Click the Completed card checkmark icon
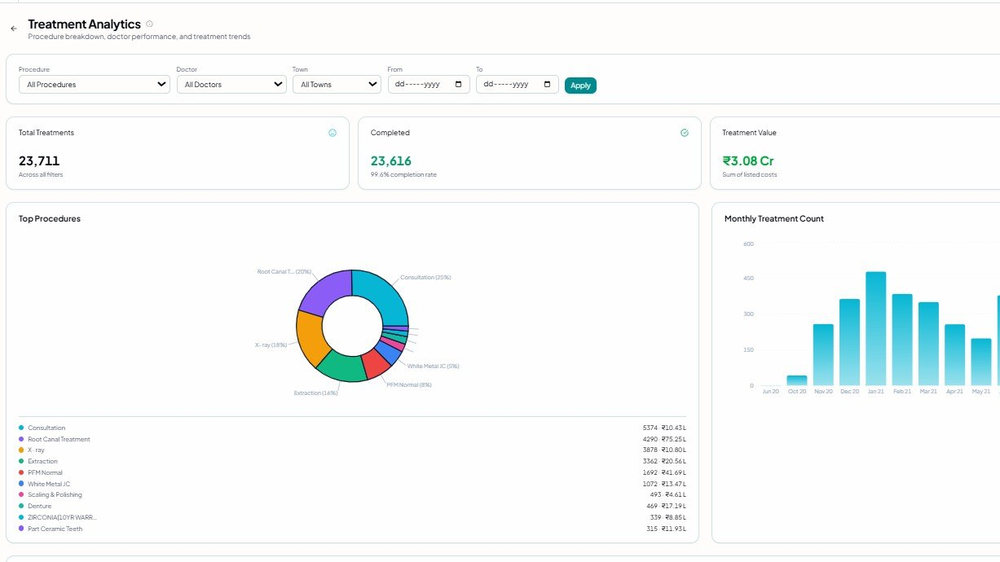Screen dimensions: 1000x562 coord(684,133)
